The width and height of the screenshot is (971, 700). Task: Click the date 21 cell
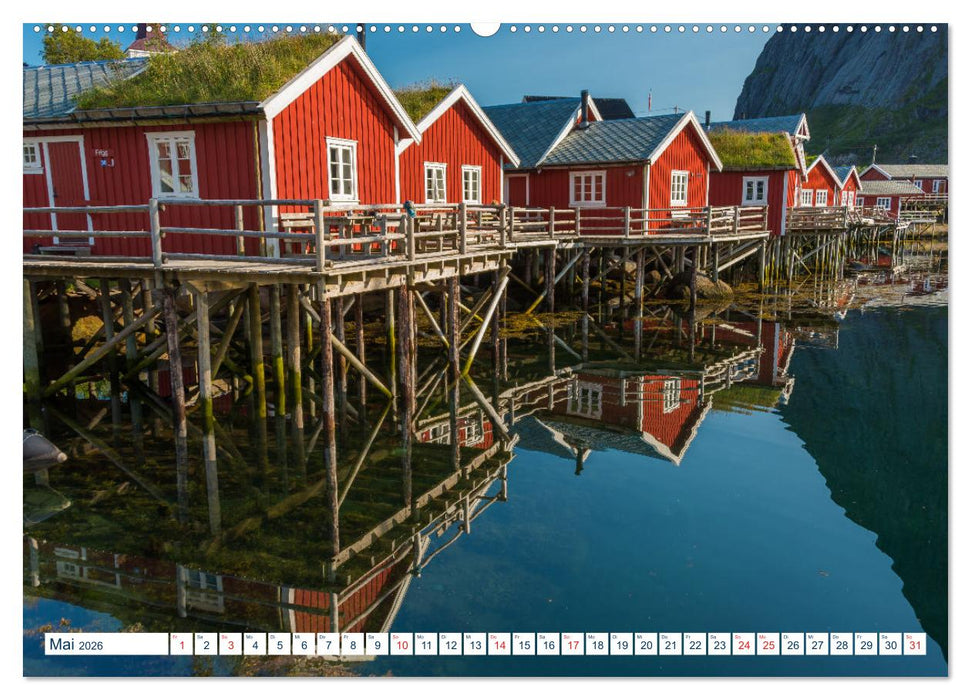[672, 647]
